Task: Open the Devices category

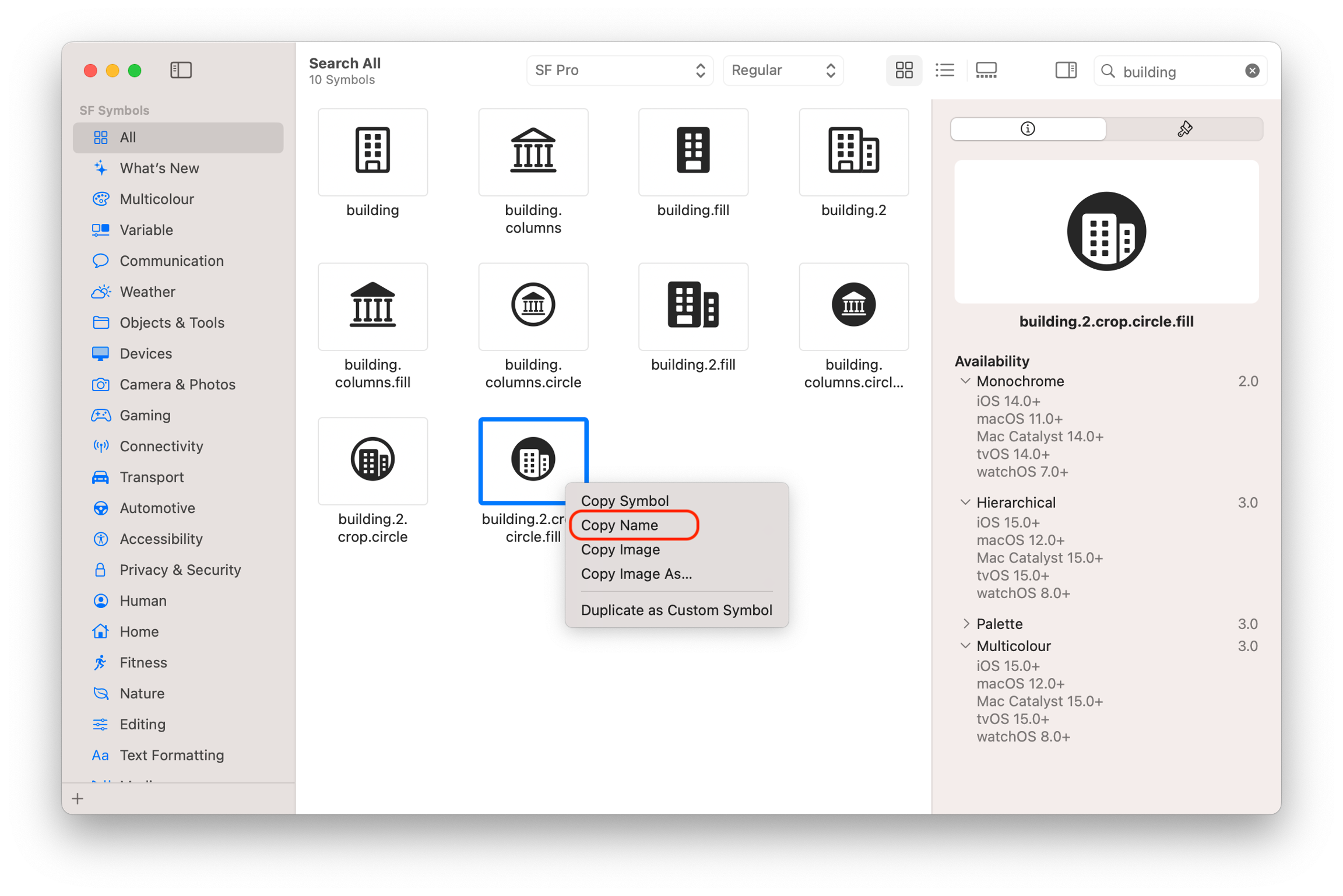Action: 178,354
